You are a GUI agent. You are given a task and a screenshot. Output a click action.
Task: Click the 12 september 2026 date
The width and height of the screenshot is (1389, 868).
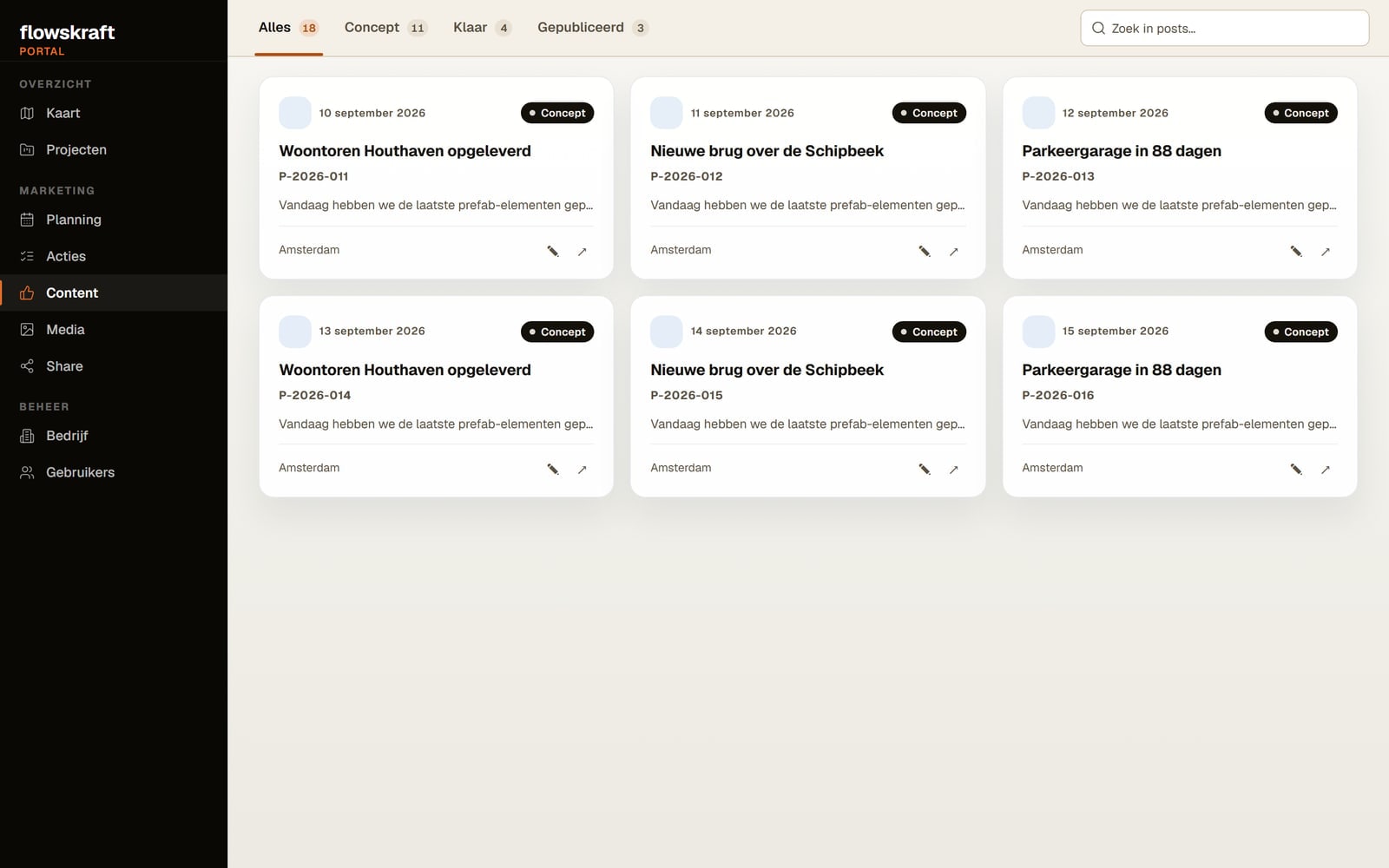(1115, 113)
